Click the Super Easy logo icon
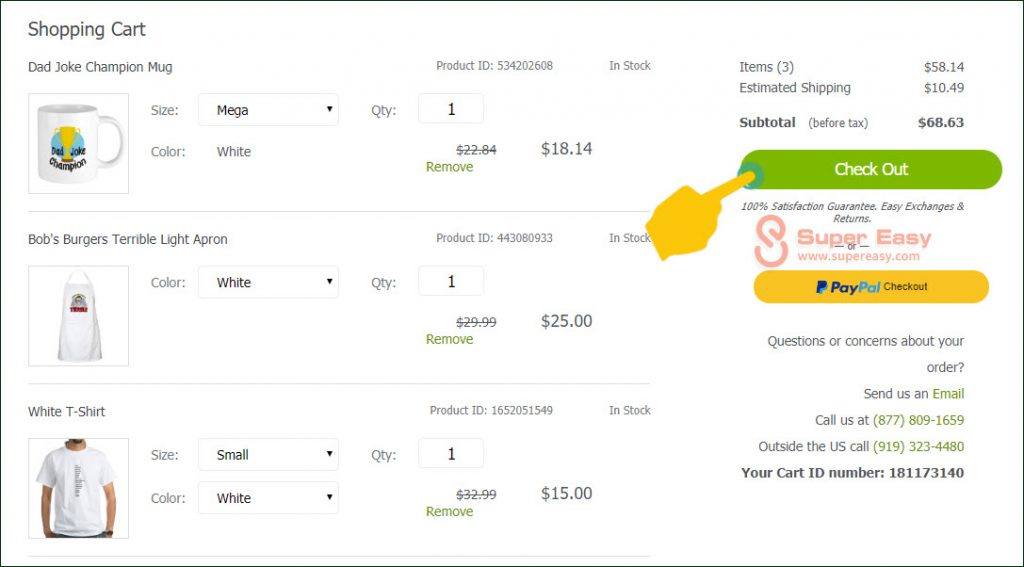Viewport: 1024px width, 567px height. click(771, 243)
